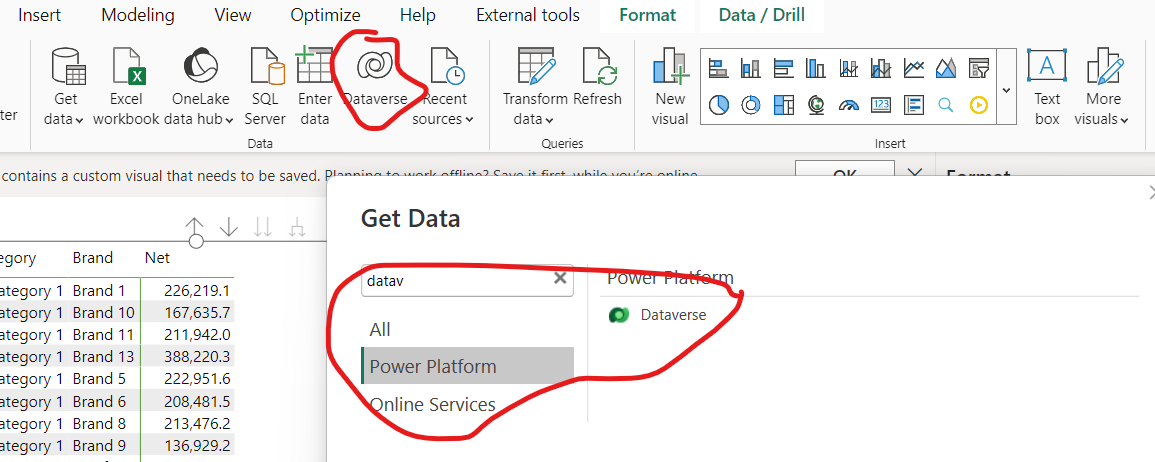Import from Excel workbook
This screenshot has width=1155, height=462.
(x=126, y=86)
